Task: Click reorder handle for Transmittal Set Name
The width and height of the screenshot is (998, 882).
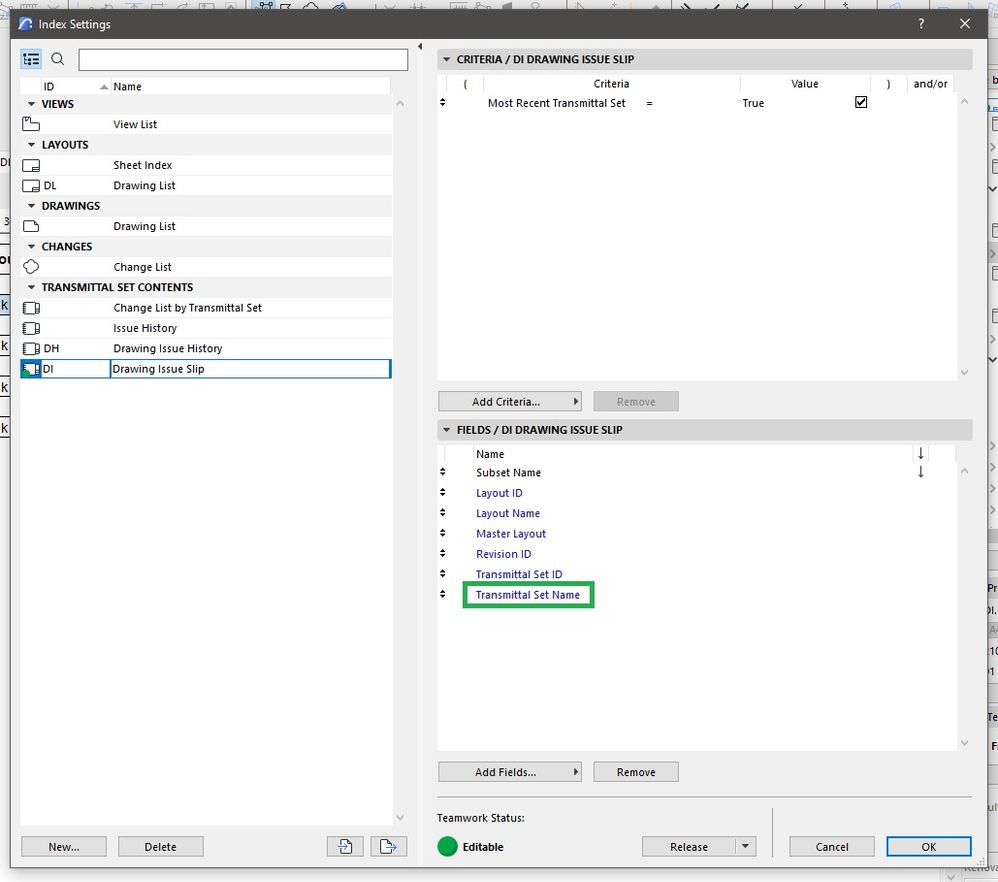Action: pyautogui.click(x=443, y=594)
